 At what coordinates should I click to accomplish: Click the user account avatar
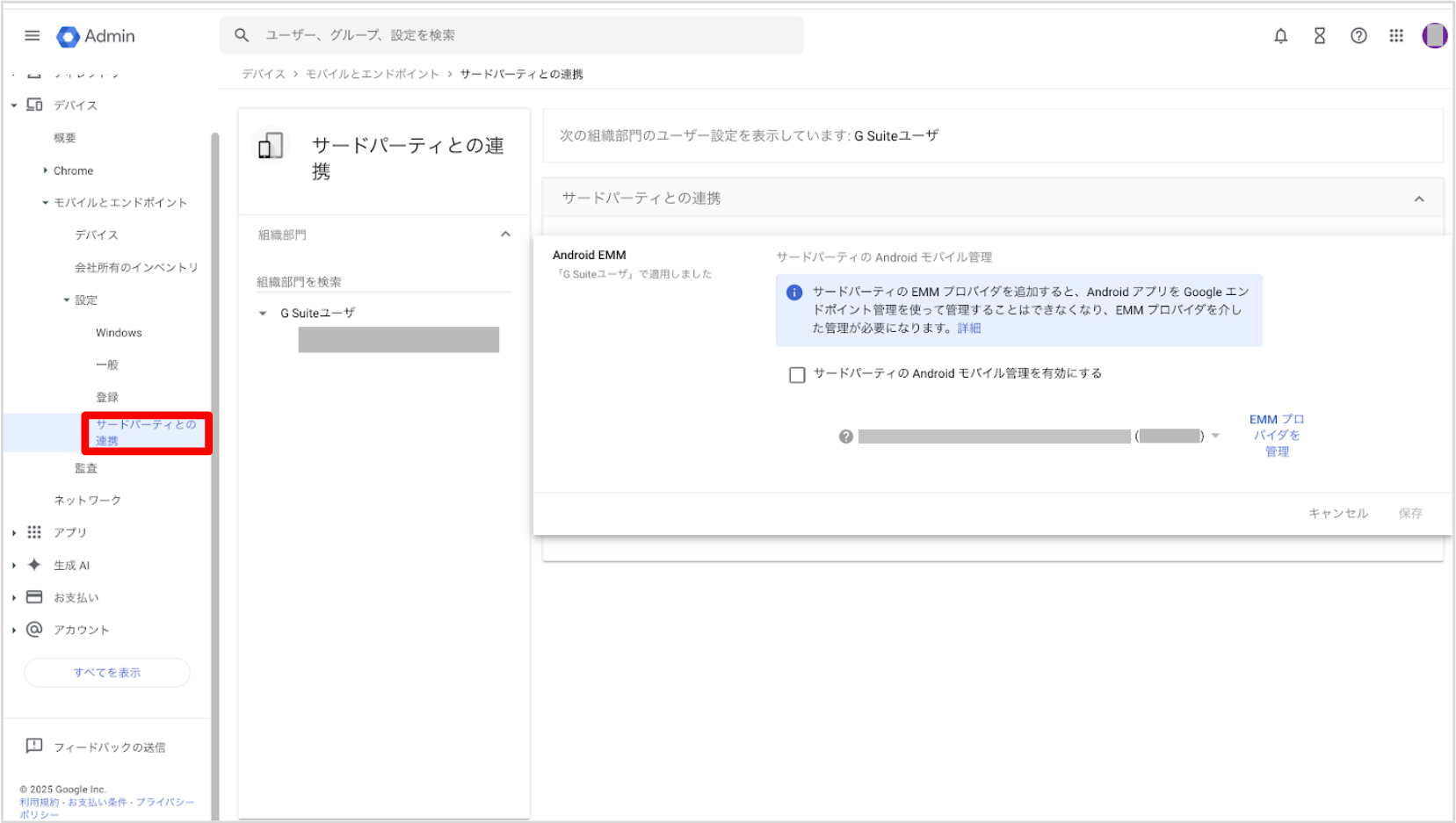point(1434,36)
